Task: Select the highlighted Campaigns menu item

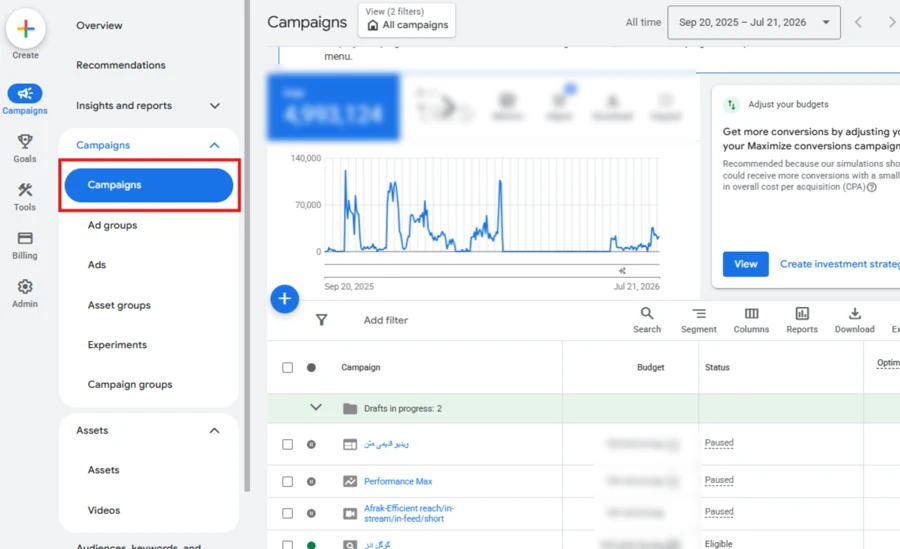Action: tap(149, 185)
